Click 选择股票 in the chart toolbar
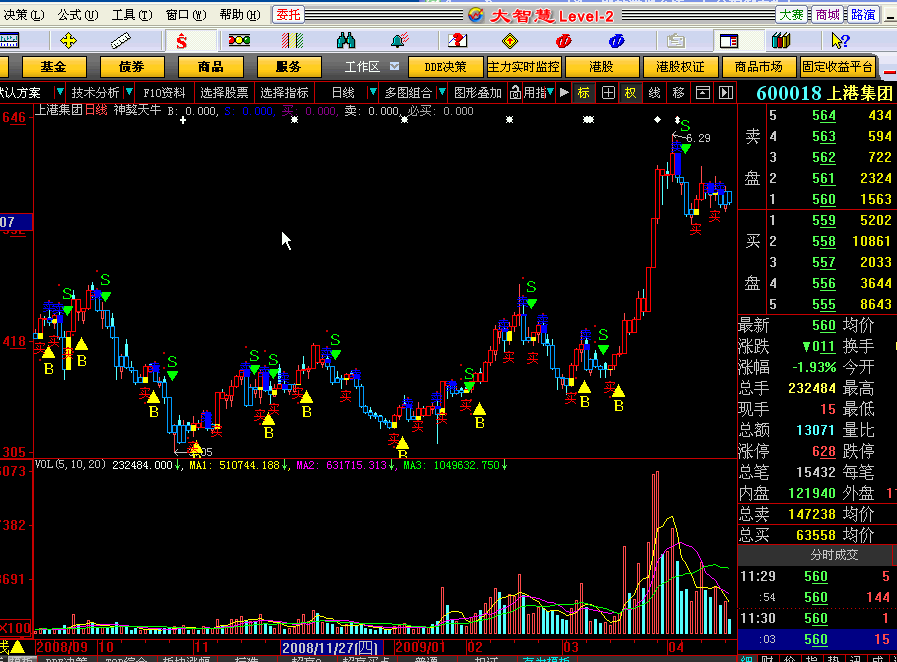Screen dimensions: 897x662 tap(224, 93)
